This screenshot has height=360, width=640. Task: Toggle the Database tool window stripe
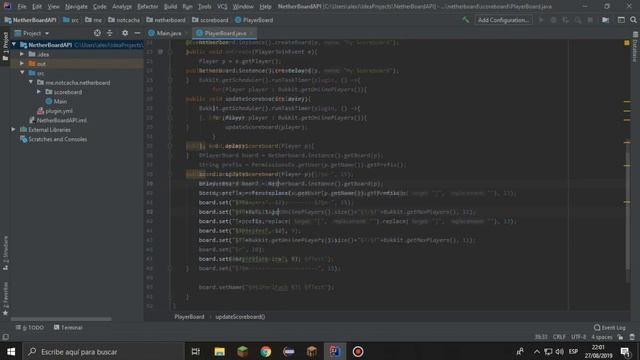636,47
